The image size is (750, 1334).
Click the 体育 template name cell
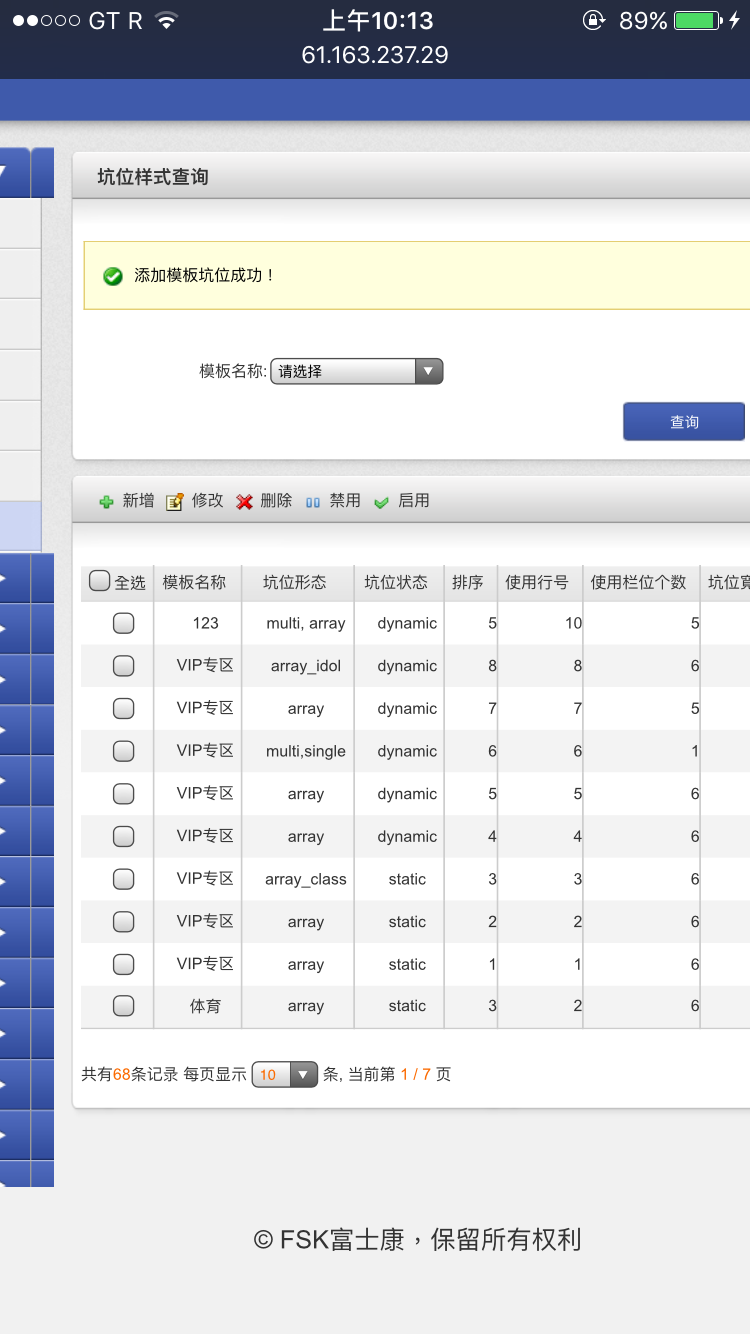tap(205, 1006)
